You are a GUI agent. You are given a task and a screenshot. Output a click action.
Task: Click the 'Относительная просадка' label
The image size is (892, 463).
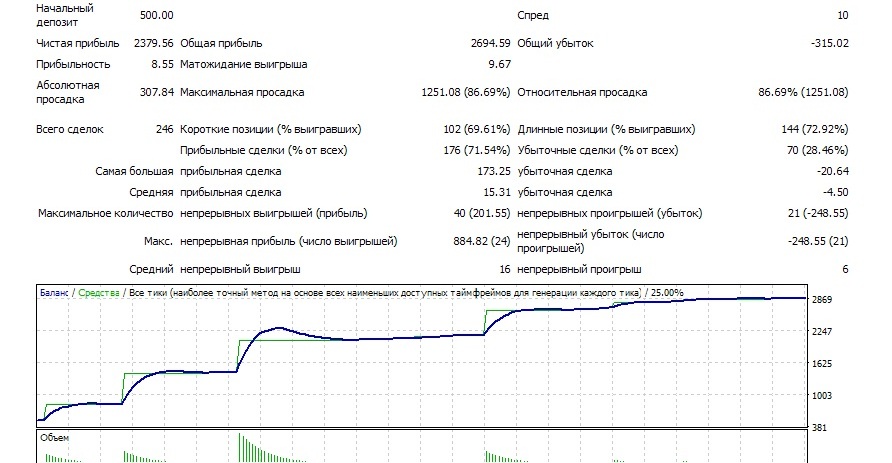tap(582, 92)
